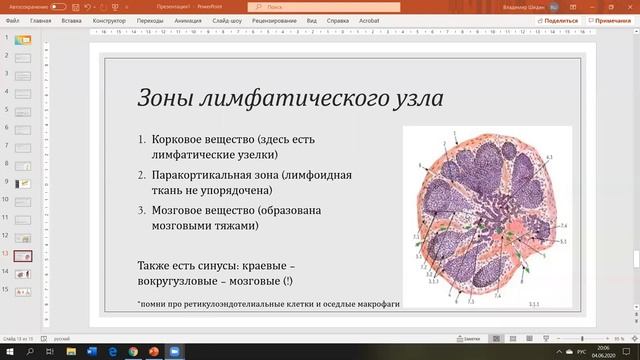Open the Вид tab
Image resolution: width=640 pixels, height=360 pixels.
pos(311,20)
